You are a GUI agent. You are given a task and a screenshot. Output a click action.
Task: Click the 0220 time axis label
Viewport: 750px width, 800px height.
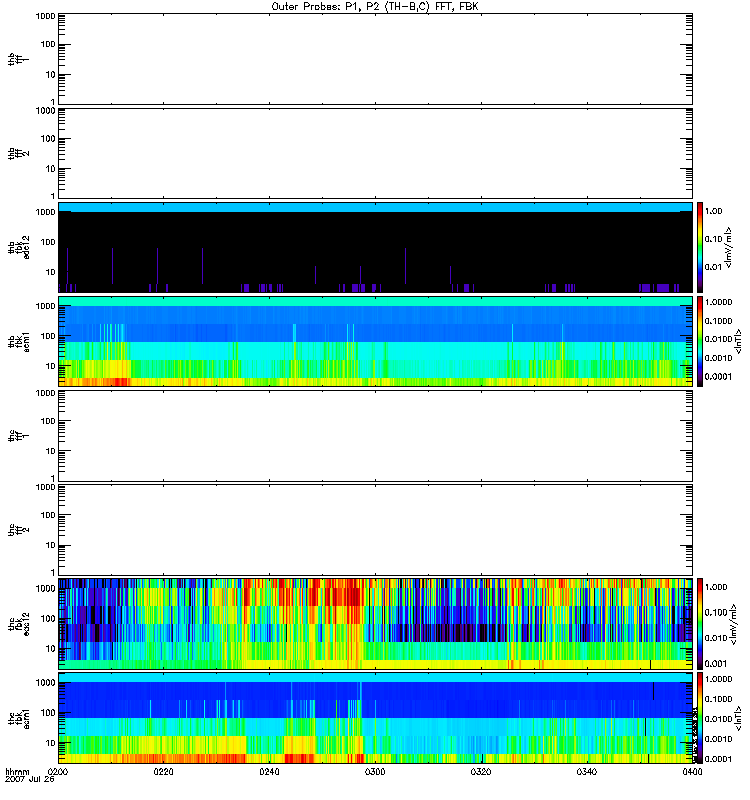pos(164,772)
